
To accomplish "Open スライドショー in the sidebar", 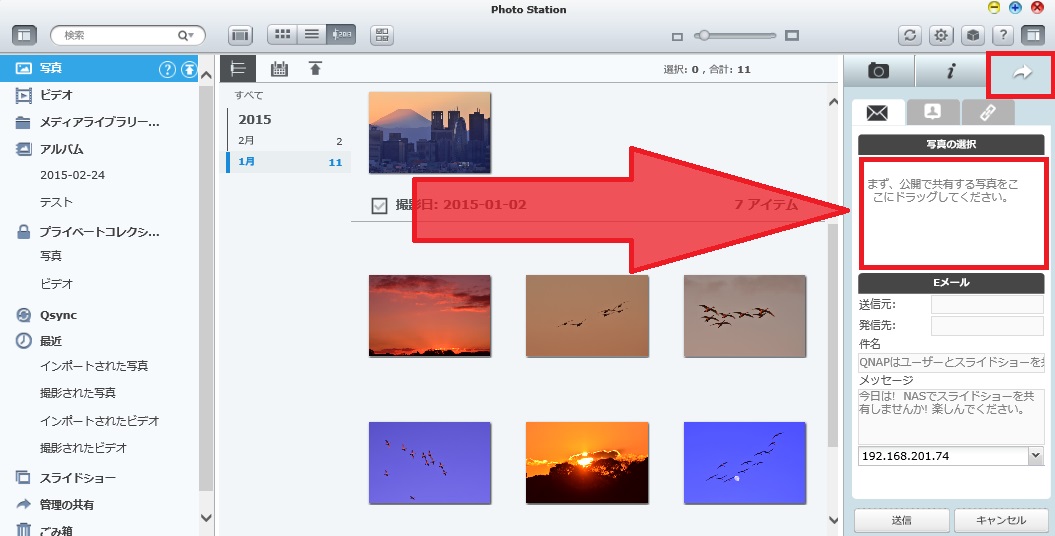I will pyautogui.click(x=77, y=478).
